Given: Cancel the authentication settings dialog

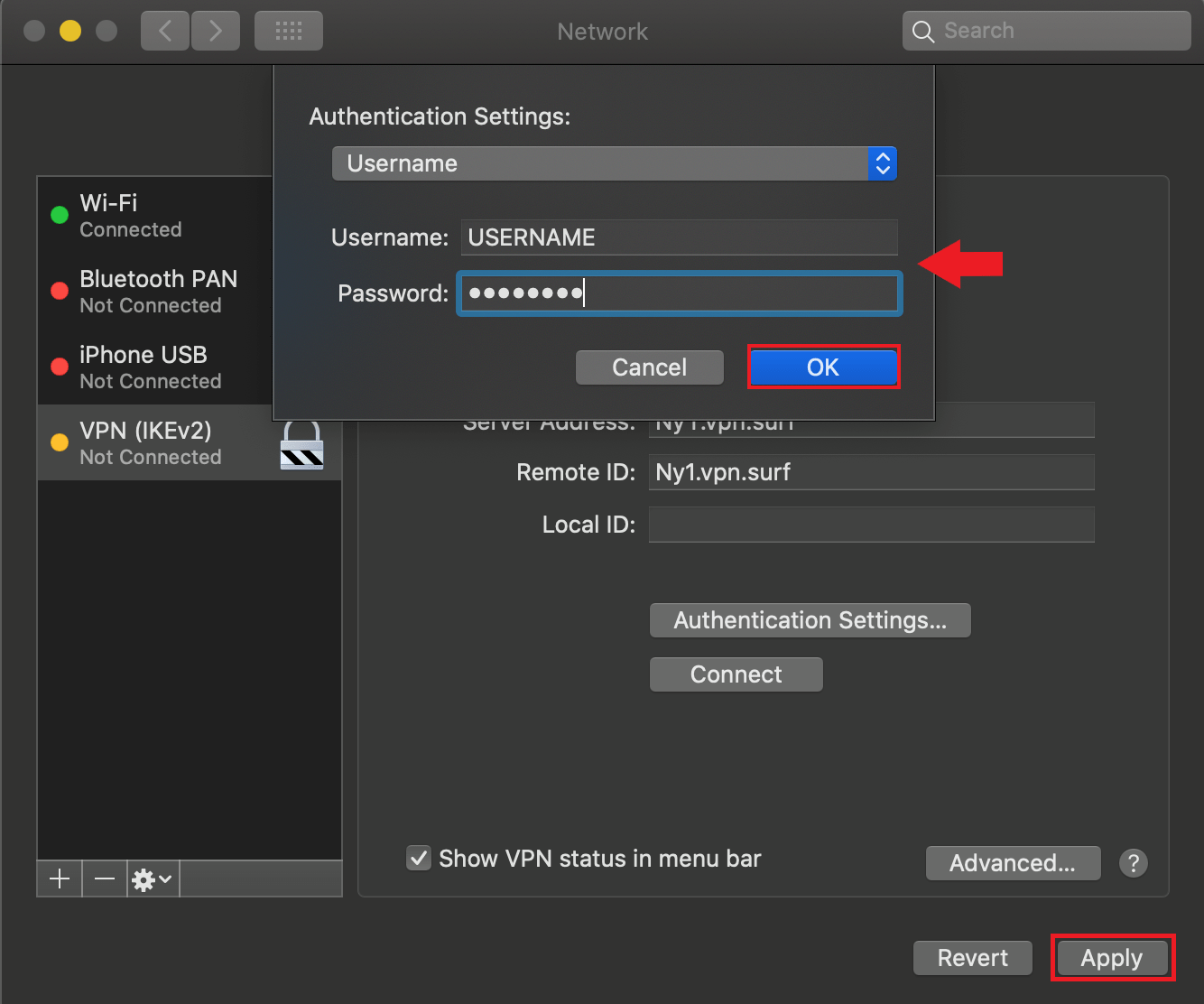Looking at the screenshot, I should [649, 367].
